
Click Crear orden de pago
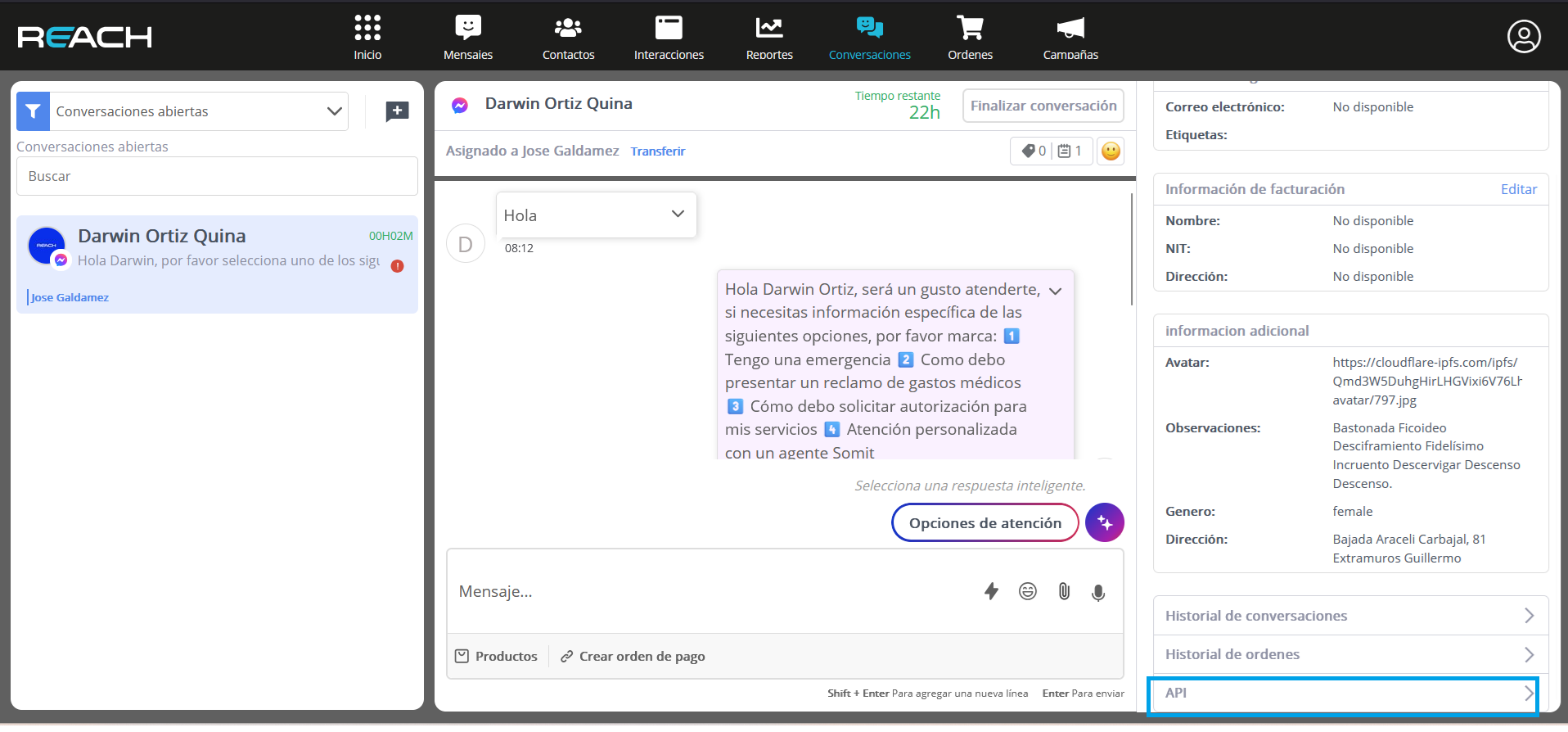click(x=633, y=656)
